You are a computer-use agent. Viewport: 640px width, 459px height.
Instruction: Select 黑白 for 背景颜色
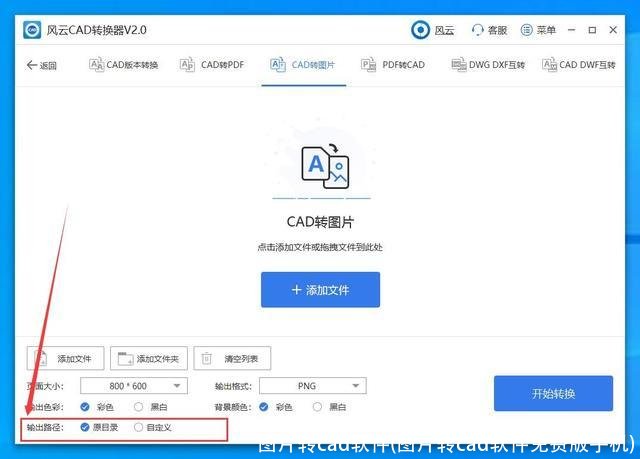[x=317, y=407]
